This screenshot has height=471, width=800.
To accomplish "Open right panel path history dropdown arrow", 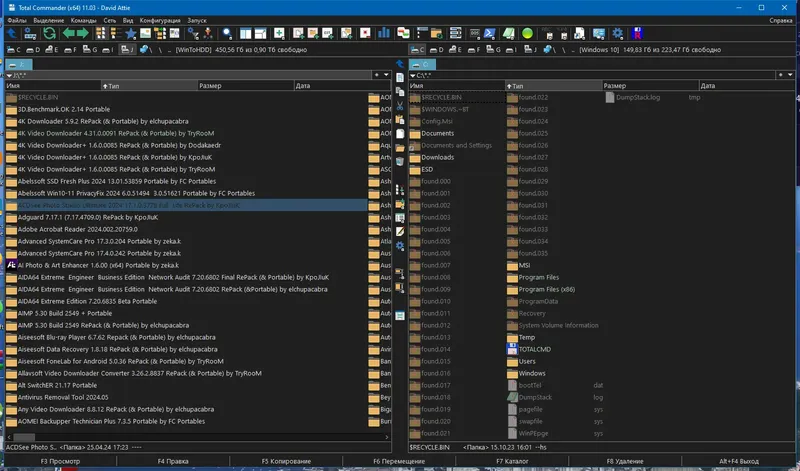I will (789, 74).
